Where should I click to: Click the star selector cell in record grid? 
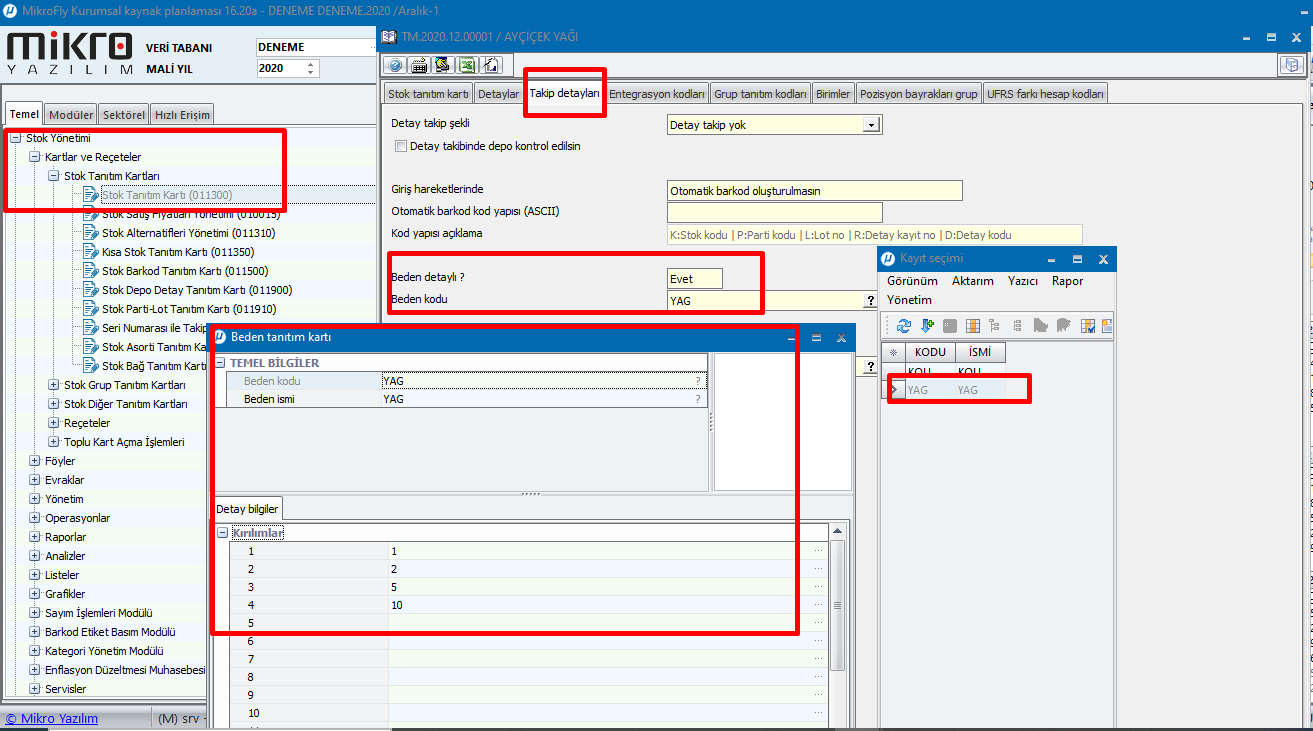pos(893,353)
